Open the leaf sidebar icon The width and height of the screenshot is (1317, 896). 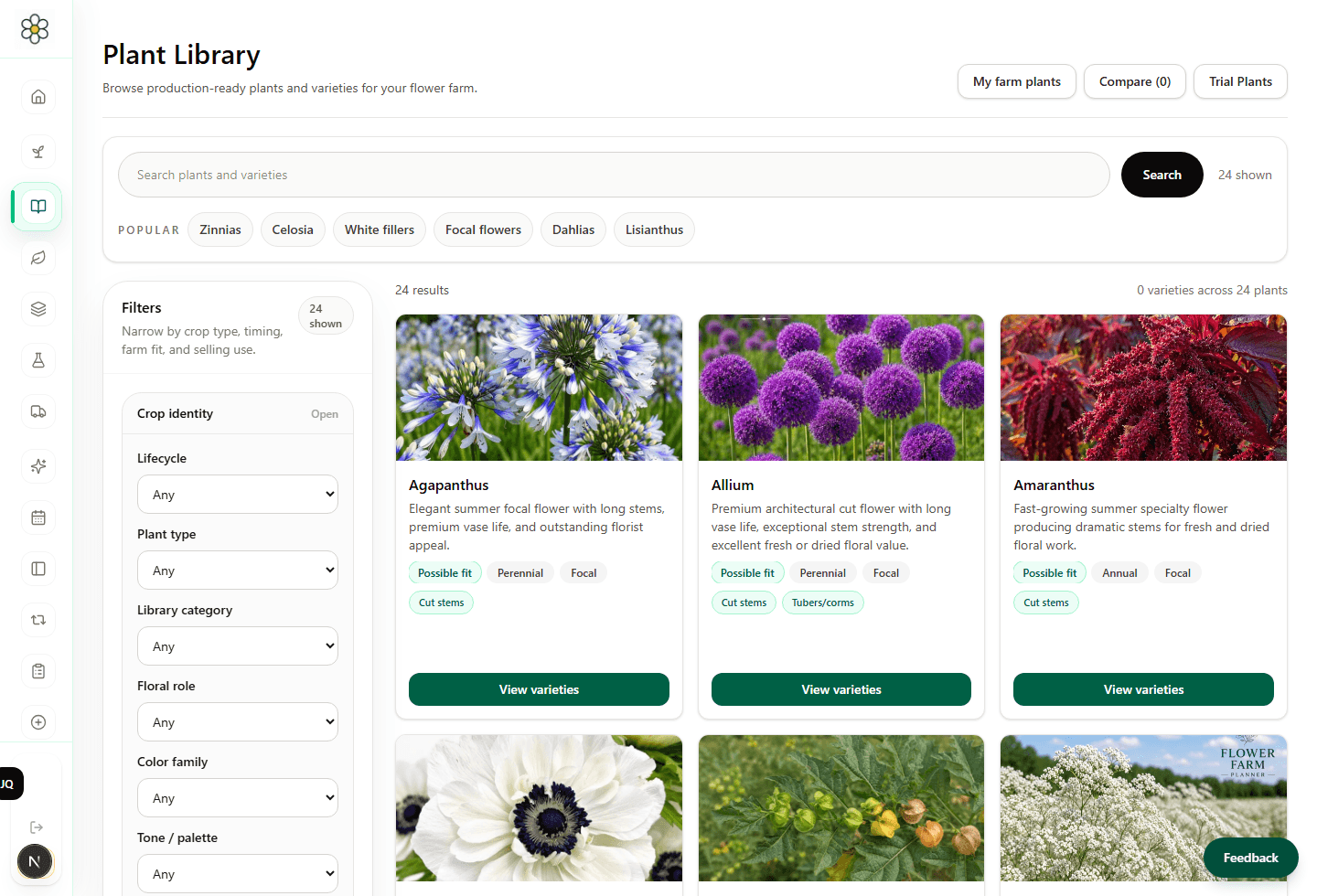pos(38,258)
